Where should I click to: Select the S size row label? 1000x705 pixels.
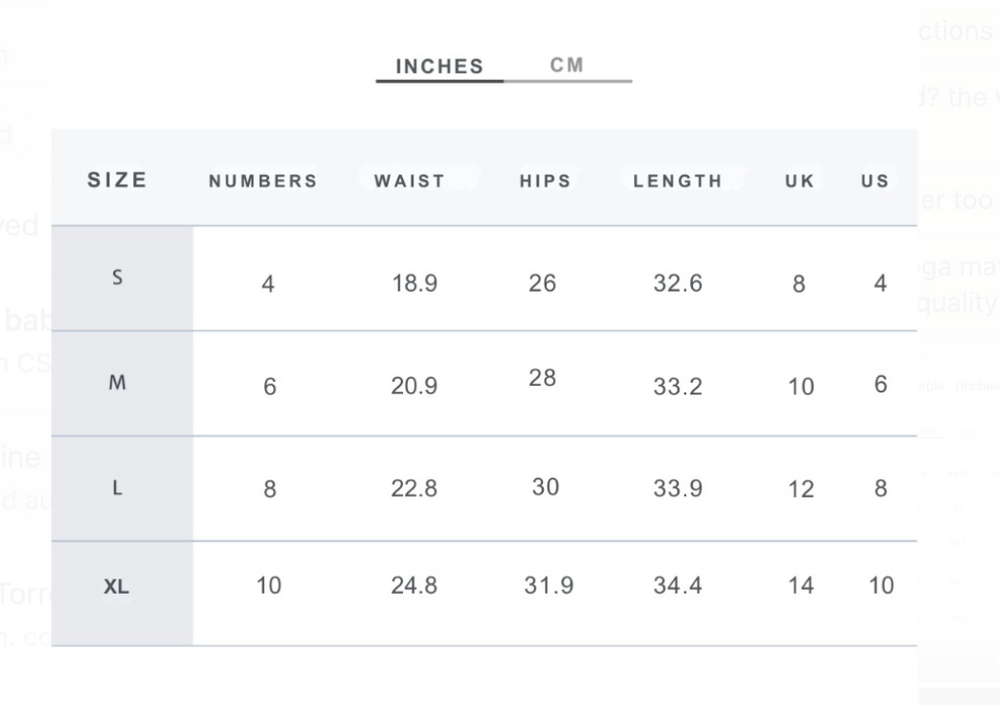point(117,278)
